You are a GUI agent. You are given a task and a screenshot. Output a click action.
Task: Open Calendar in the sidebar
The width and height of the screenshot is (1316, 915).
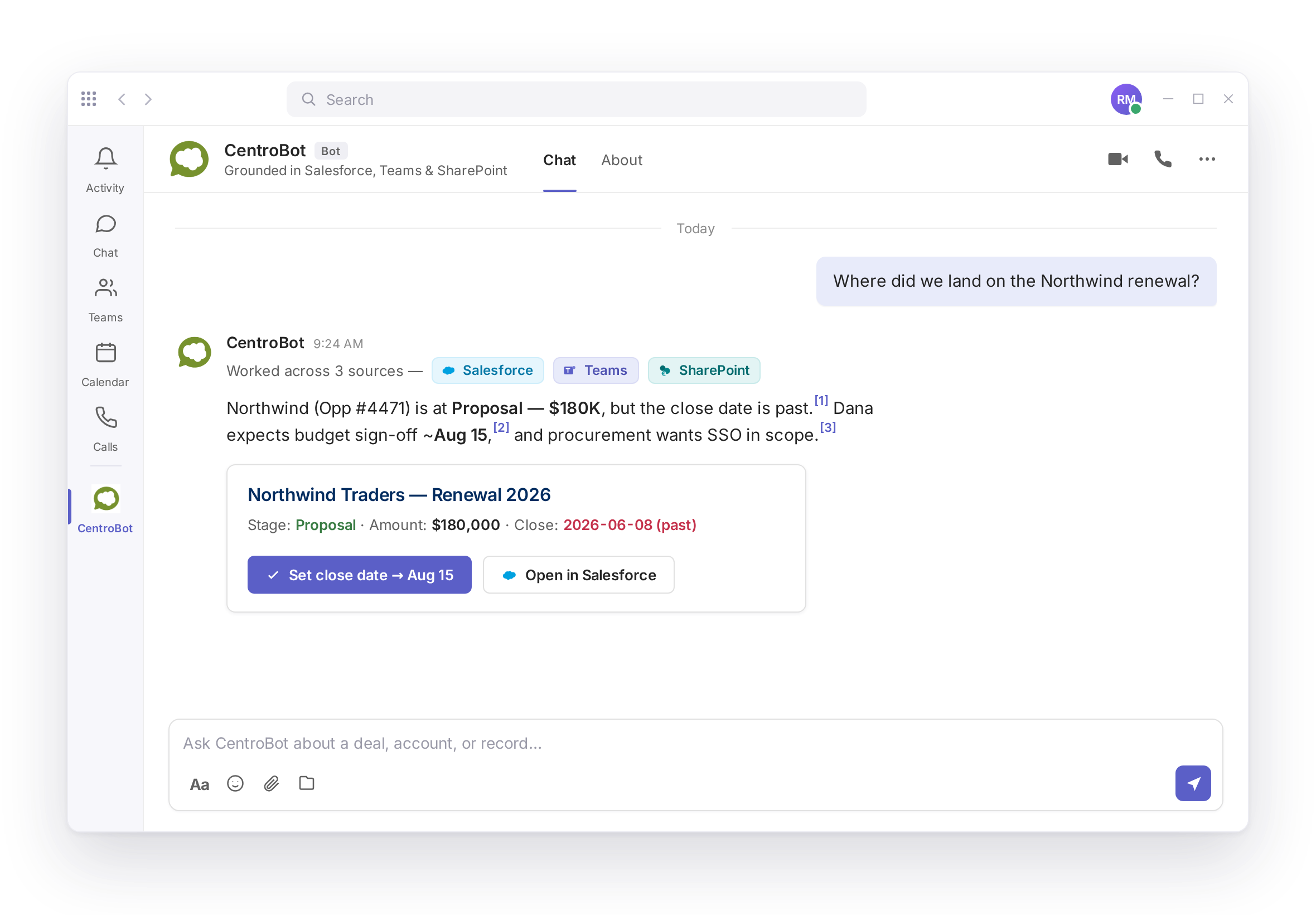point(105,365)
